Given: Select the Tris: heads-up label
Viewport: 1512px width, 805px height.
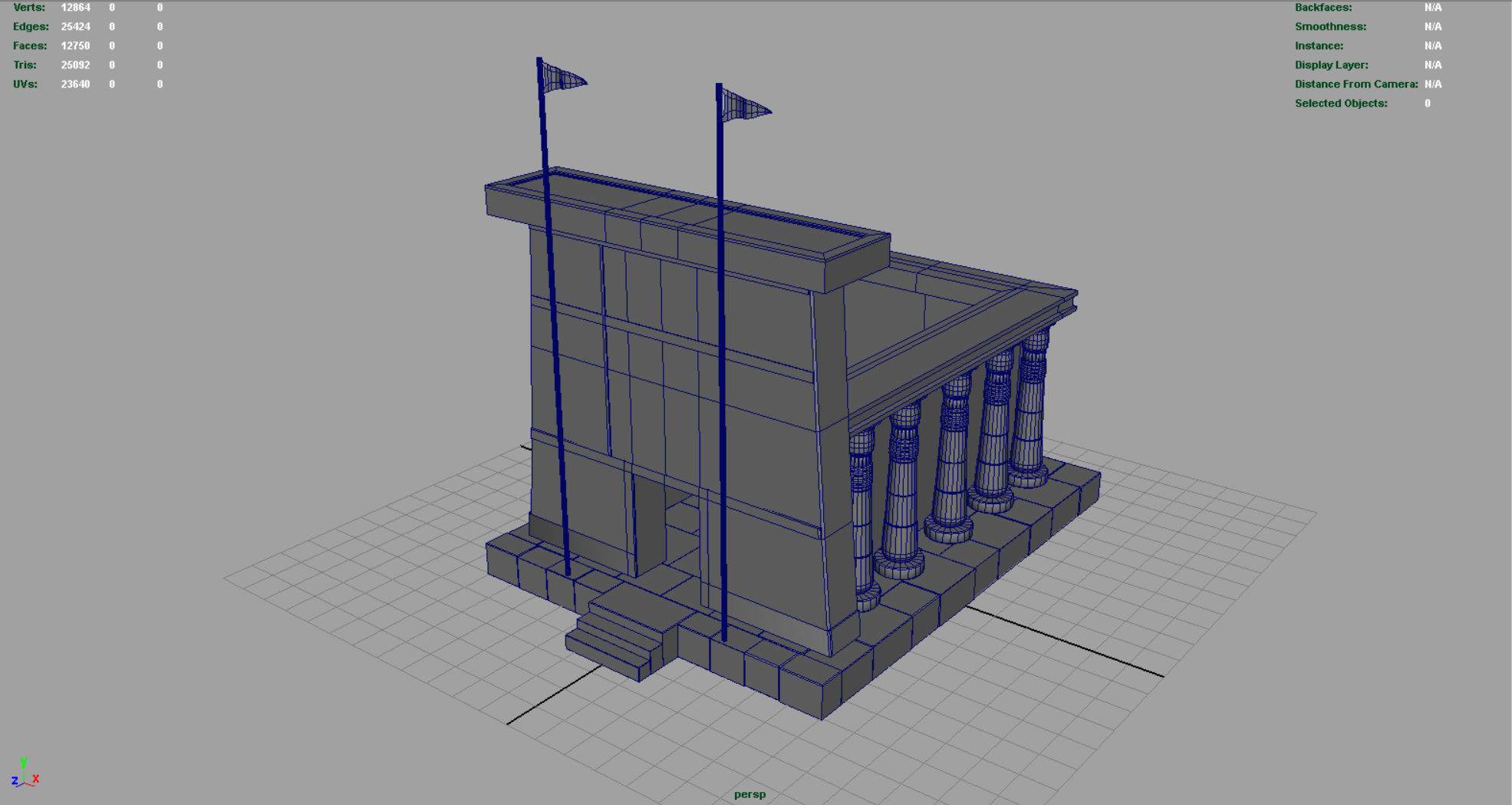Looking at the screenshot, I should [x=25, y=64].
